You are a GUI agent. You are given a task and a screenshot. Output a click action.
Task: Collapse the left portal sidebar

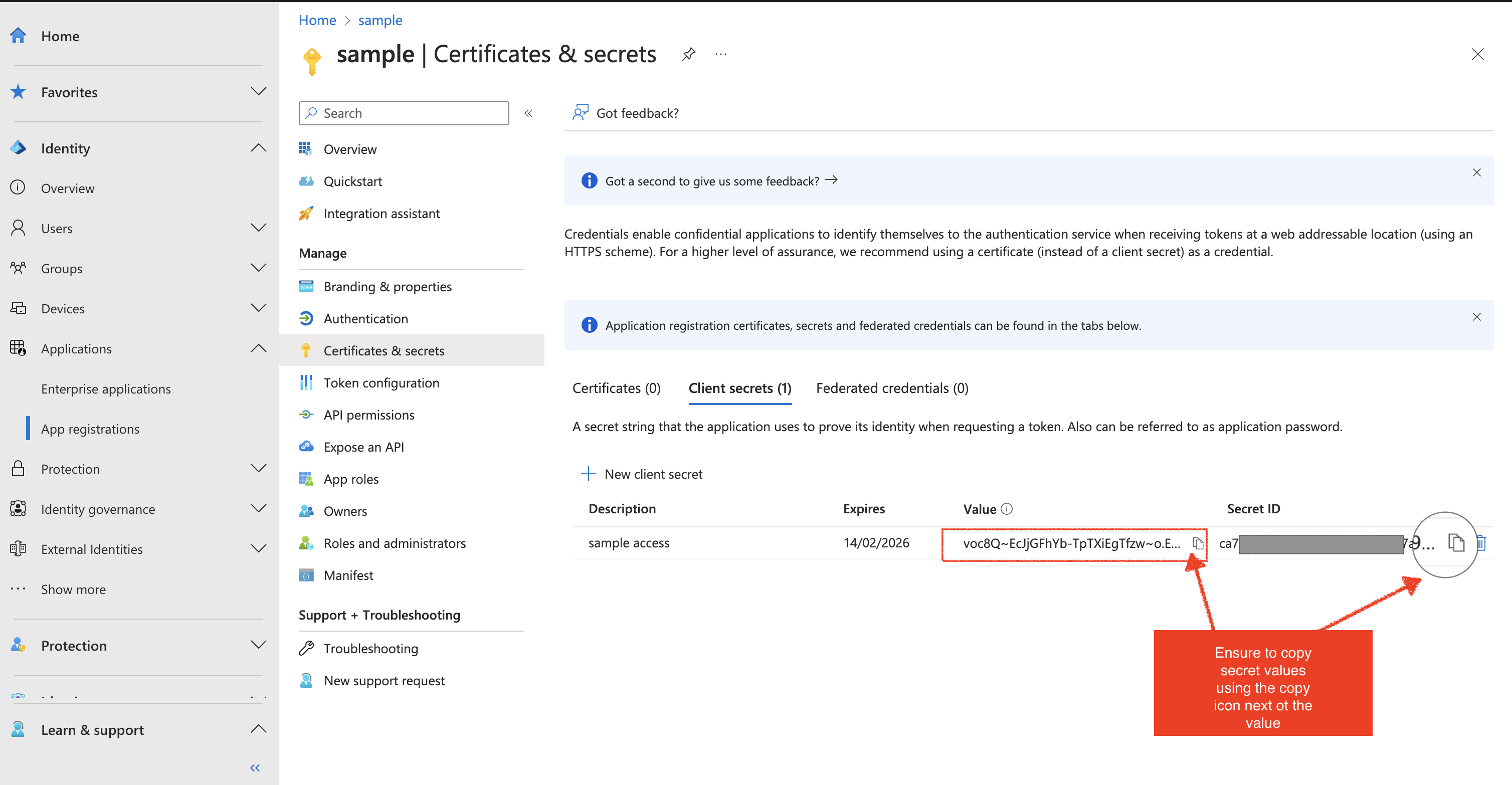255,767
